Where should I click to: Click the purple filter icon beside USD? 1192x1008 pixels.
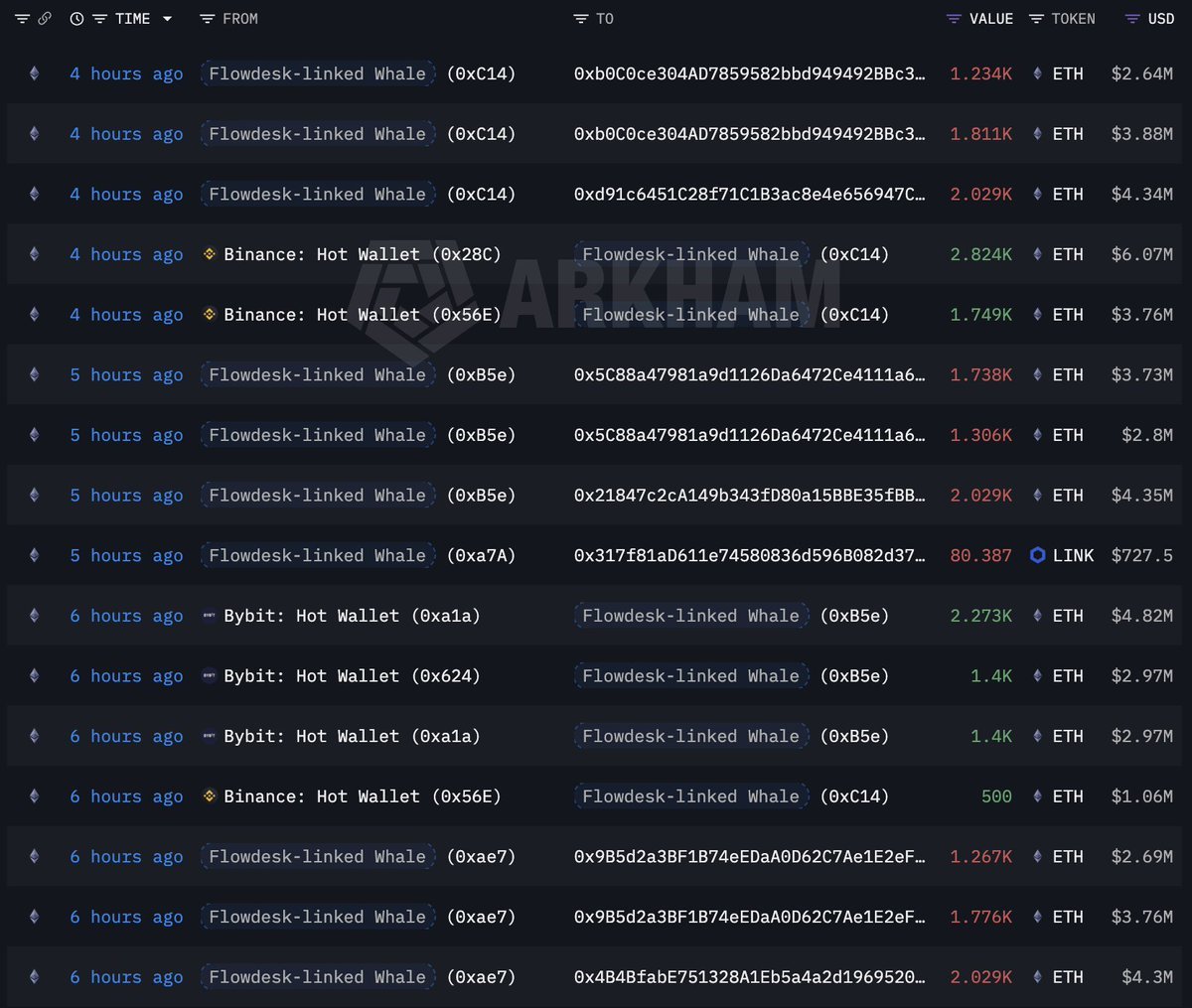pyautogui.click(x=1130, y=18)
